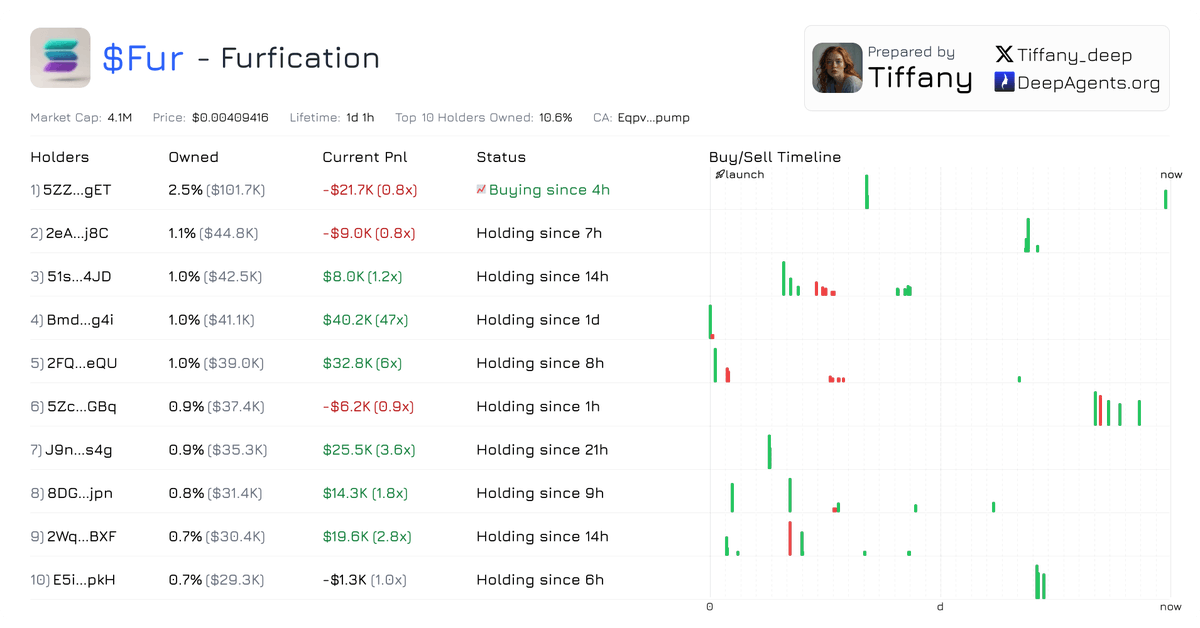Select holder 51s...4JD
1200x628 pixels.
coord(80,276)
